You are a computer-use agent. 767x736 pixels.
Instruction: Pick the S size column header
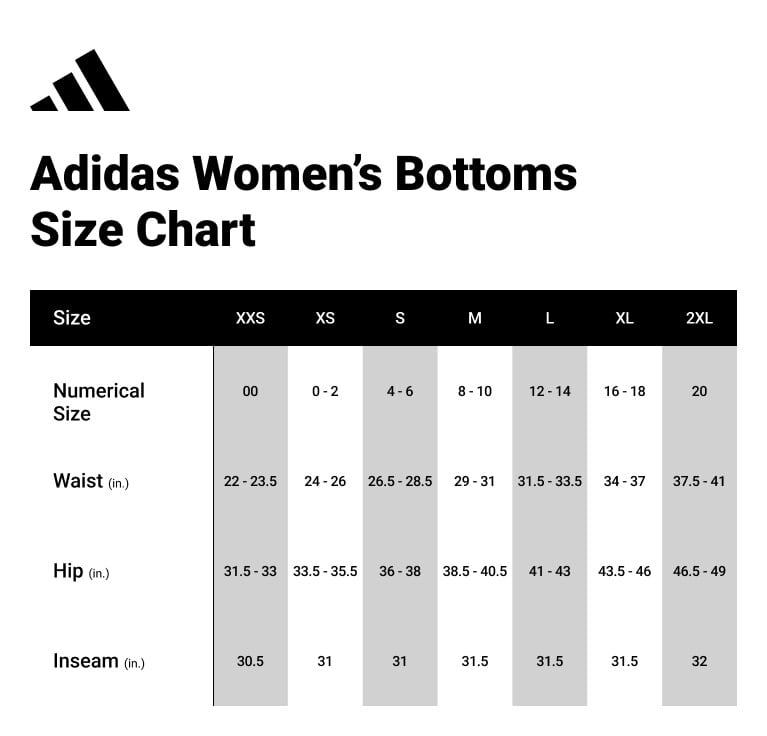pyautogui.click(x=400, y=318)
